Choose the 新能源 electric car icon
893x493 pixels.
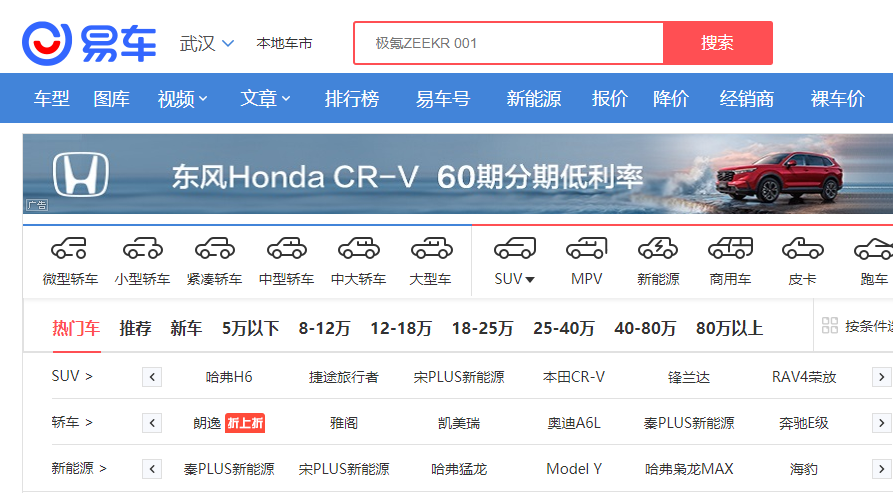coord(658,249)
